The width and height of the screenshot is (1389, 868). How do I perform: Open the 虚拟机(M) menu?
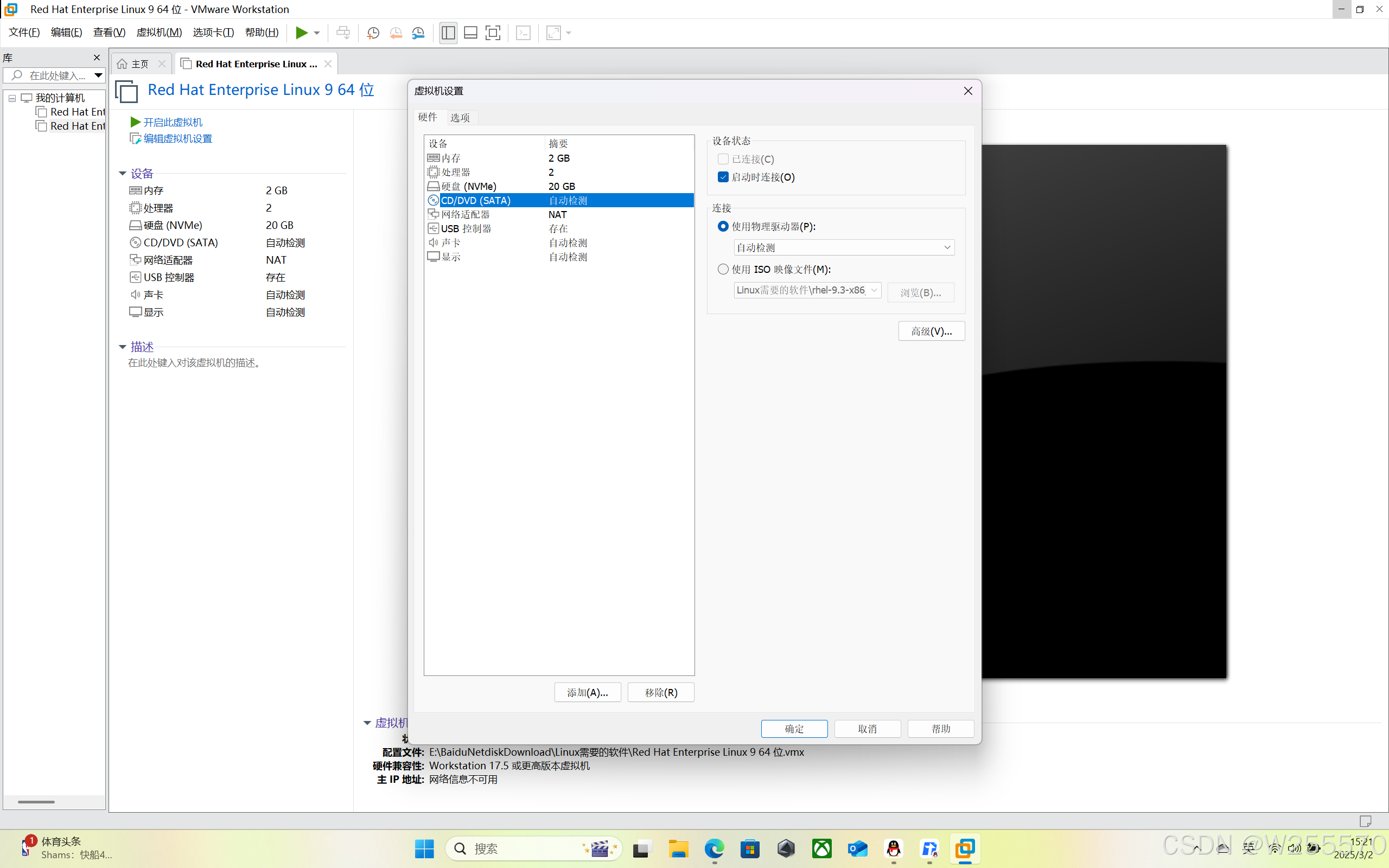[159, 32]
